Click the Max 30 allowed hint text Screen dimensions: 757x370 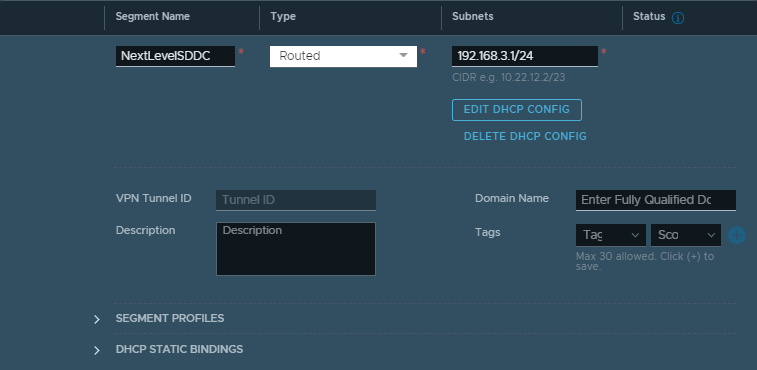point(645,261)
